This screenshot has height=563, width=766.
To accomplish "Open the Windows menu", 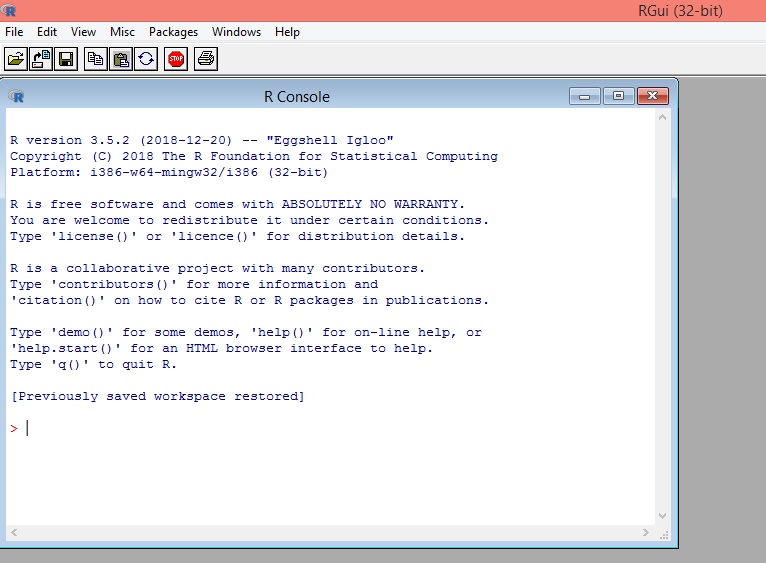I will (x=236, y=32).
